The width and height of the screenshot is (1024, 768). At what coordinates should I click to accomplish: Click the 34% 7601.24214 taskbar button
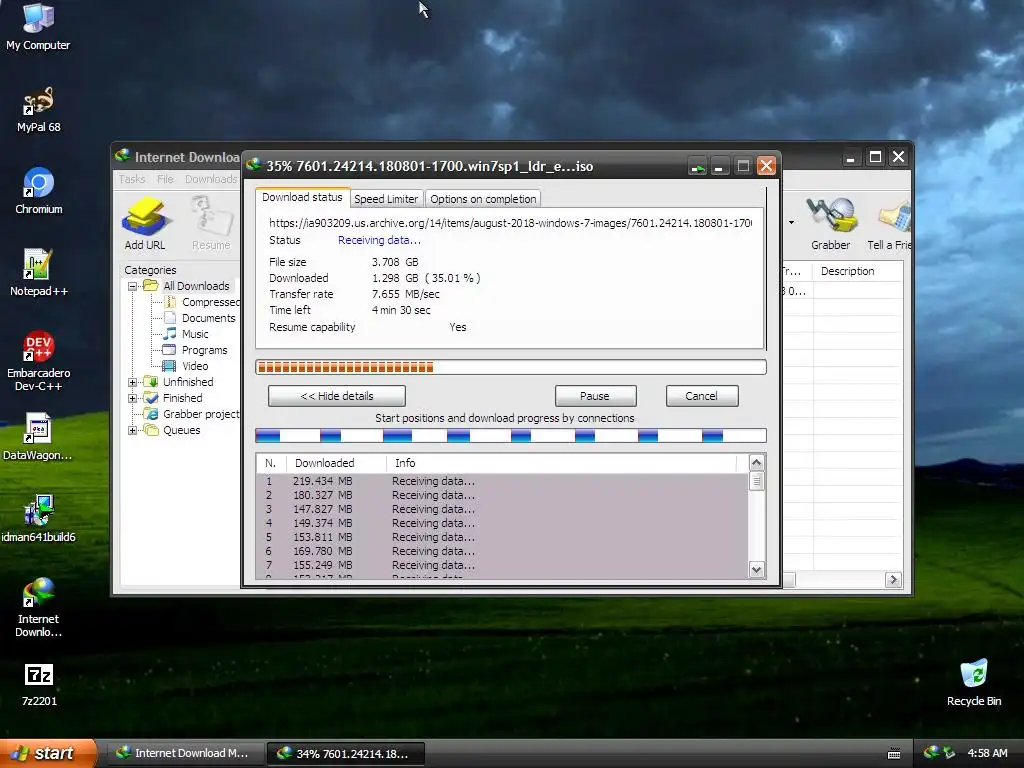point(346,754)
